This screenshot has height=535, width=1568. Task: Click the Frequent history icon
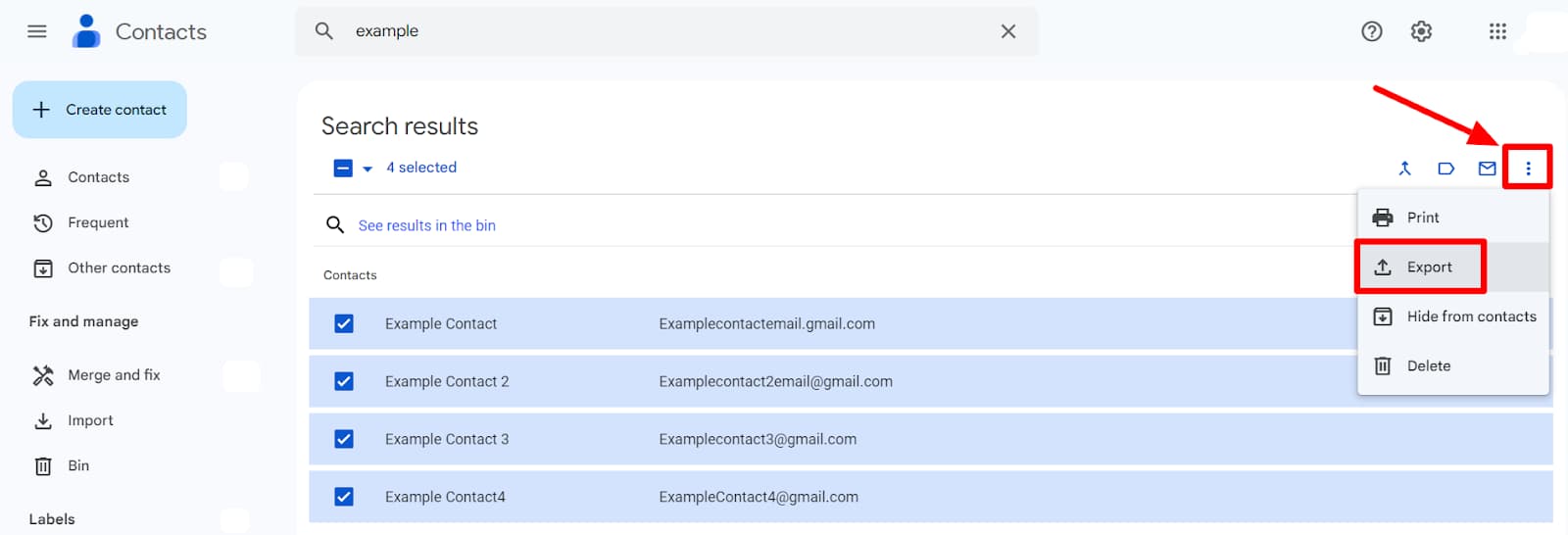point(43,223)
